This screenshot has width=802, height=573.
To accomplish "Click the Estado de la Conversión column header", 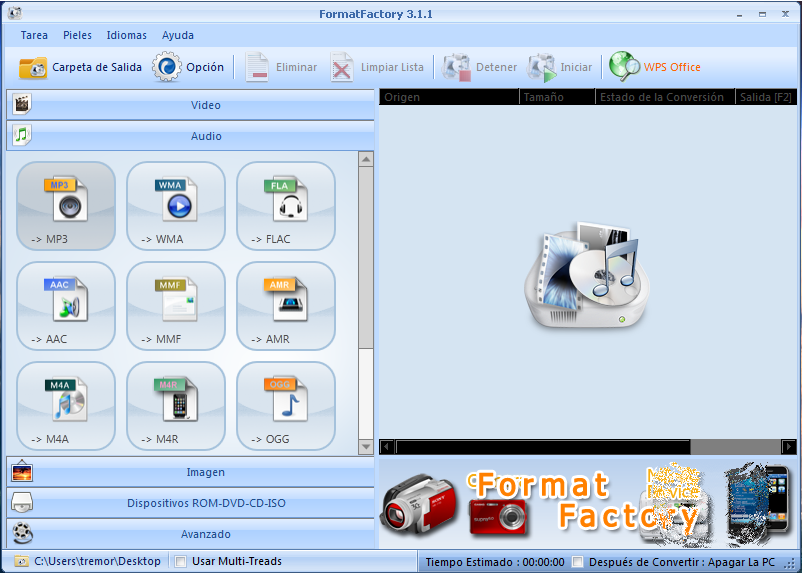I will pyautogui.click(x=665, y=97).
